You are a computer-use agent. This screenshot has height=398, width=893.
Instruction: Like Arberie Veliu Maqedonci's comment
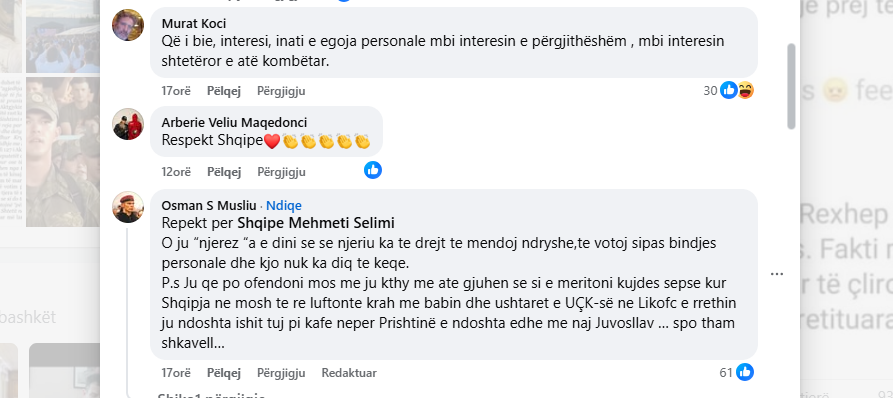[x=224, y=171]
